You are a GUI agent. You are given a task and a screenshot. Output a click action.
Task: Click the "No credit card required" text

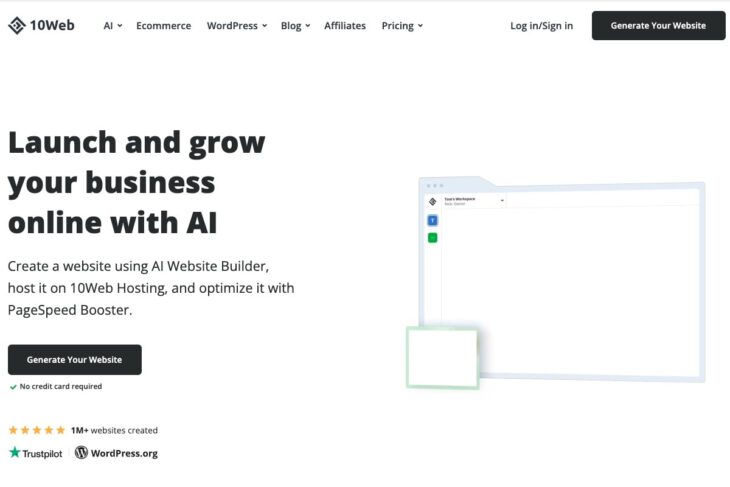(x=61, y=386)
